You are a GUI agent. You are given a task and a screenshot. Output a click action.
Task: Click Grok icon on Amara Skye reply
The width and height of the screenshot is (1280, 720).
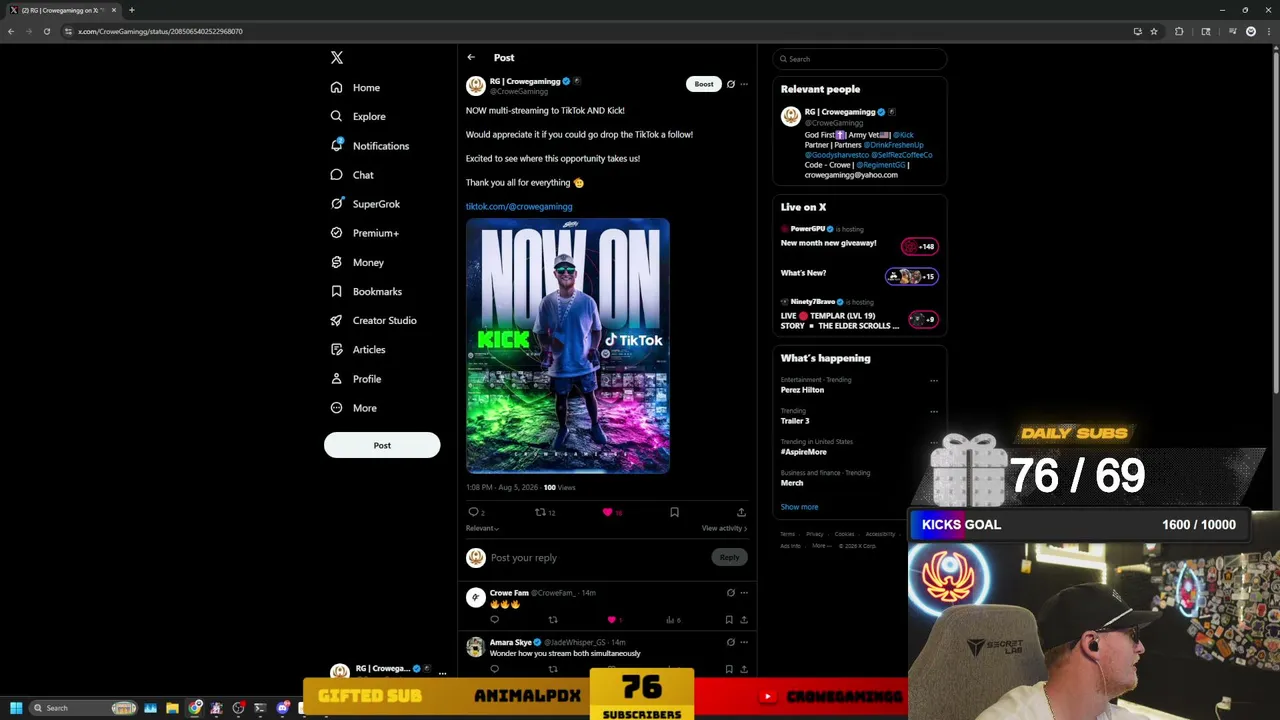[x=731, y=642]
